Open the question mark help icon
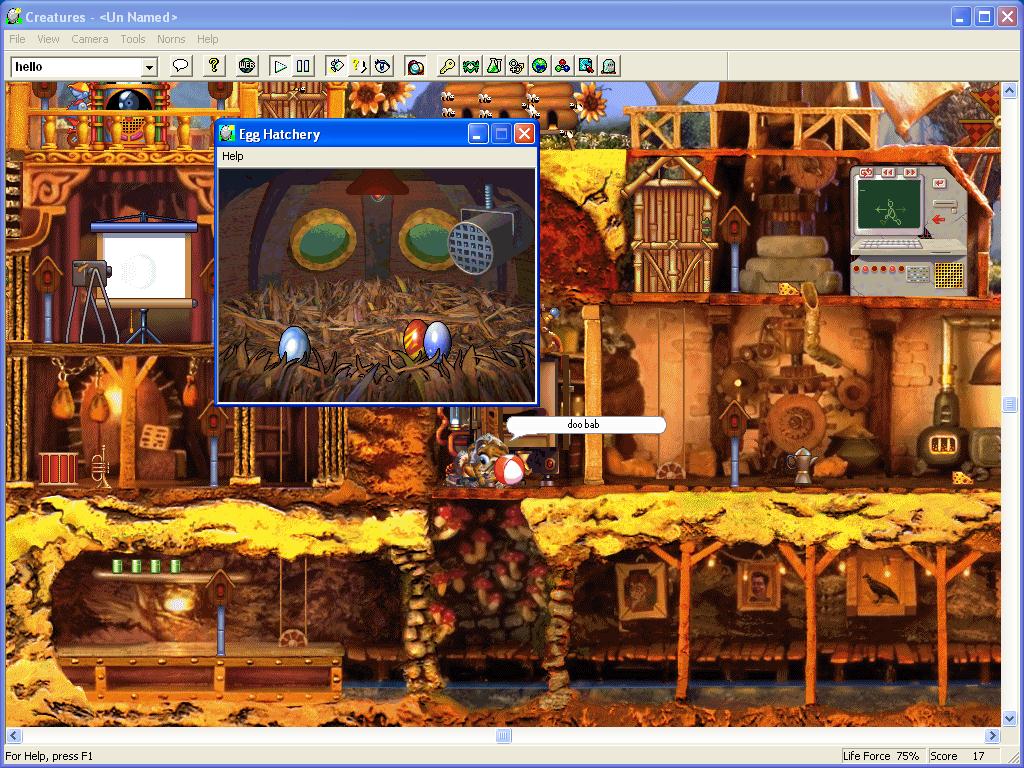The width and height of the screenshot is (1024, 768). point(214,66)
